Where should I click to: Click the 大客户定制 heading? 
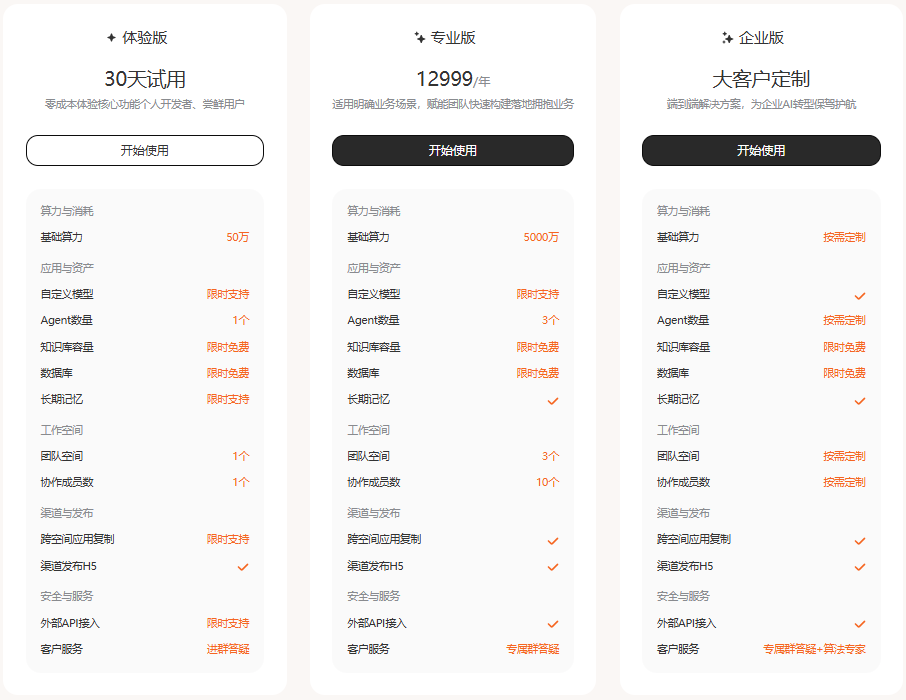pos(762,79)
